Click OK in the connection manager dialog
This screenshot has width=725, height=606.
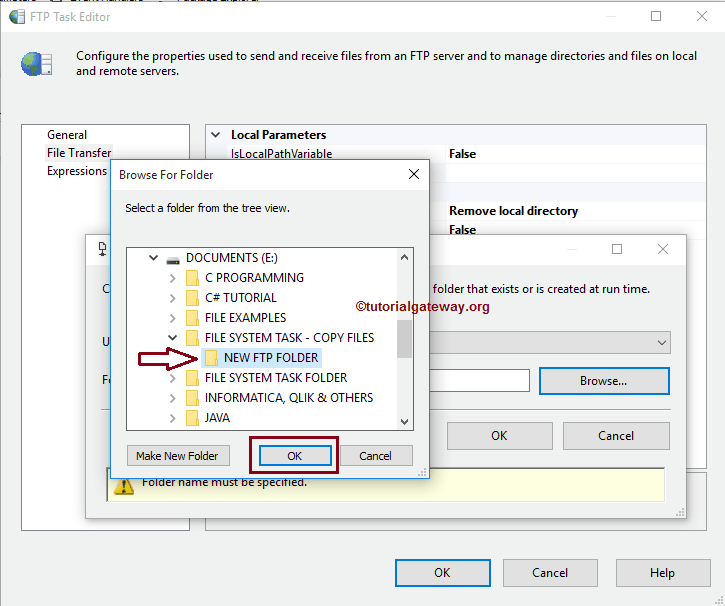tap(499, 435)
